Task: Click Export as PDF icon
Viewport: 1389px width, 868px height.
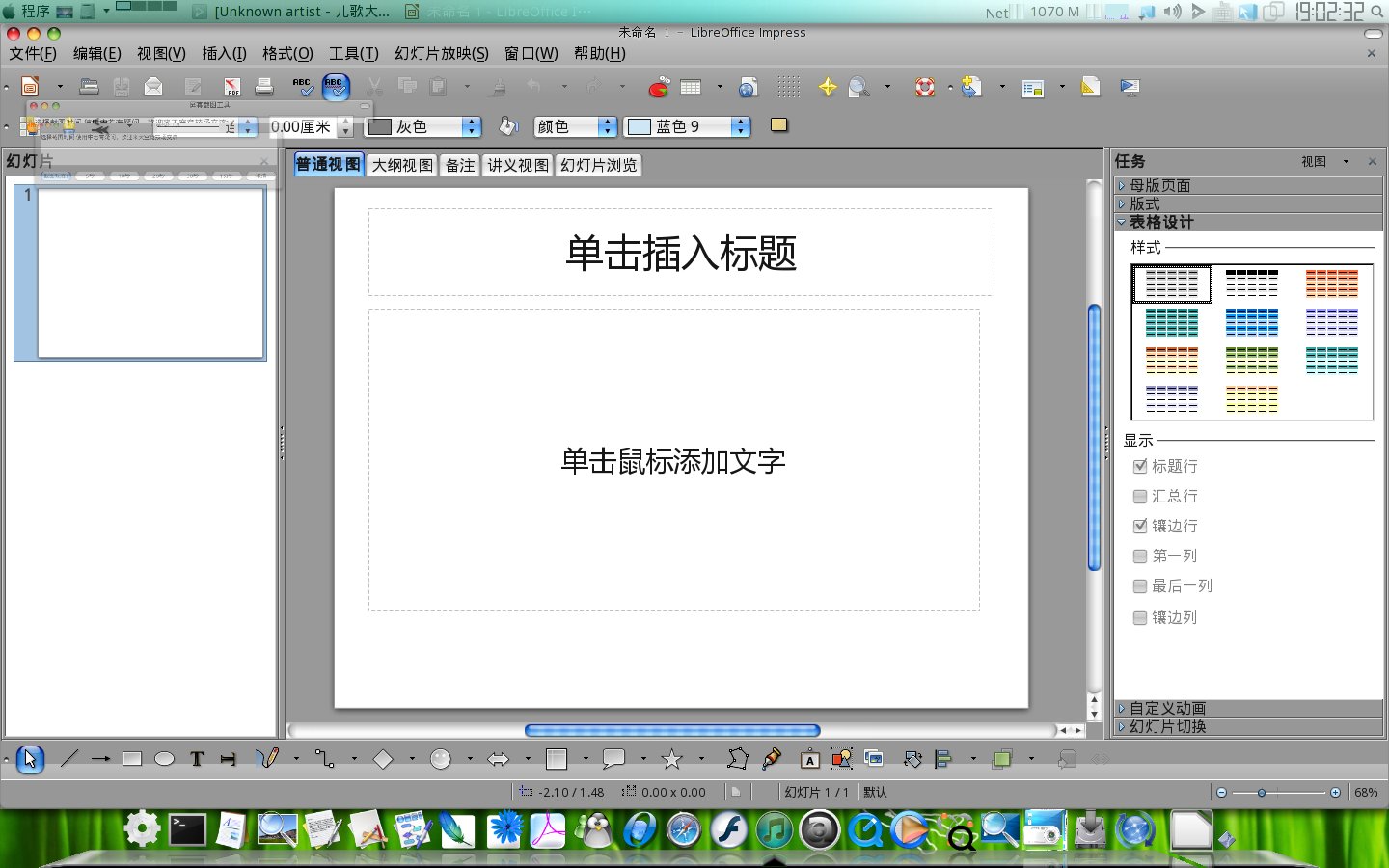Action: coord(231,88)
